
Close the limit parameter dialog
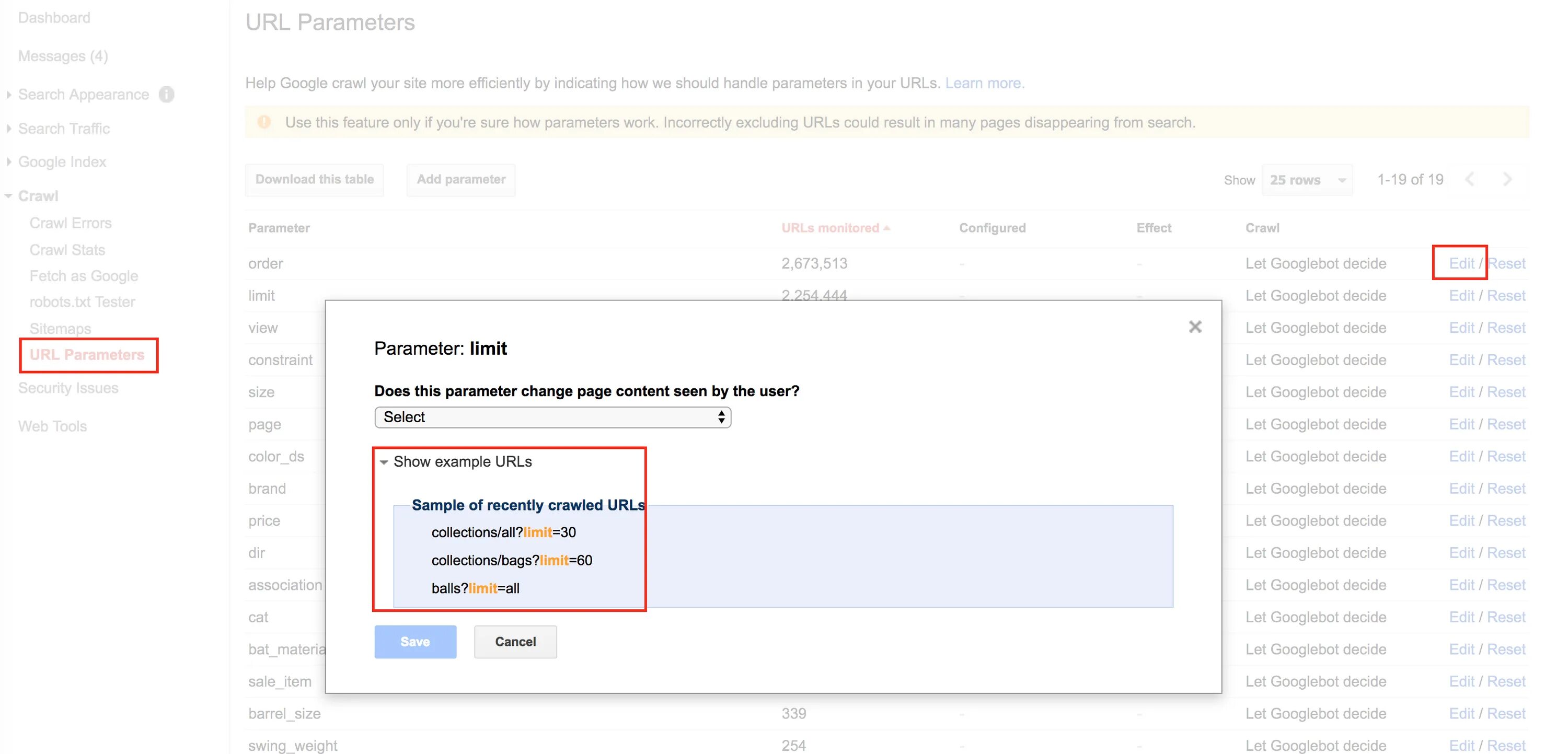1195,327
